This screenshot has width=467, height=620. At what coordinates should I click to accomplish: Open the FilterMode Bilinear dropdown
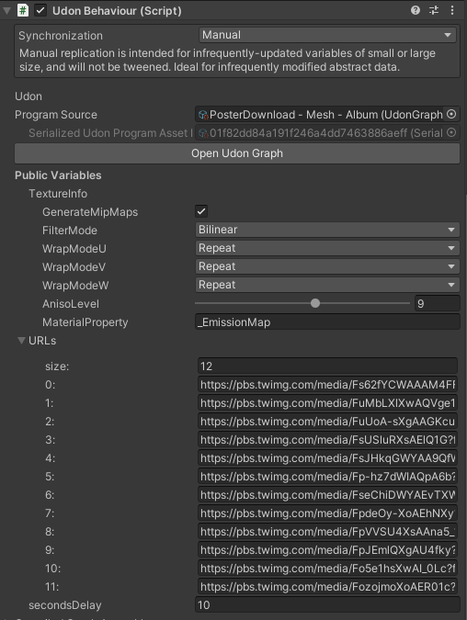click(327, 229)
